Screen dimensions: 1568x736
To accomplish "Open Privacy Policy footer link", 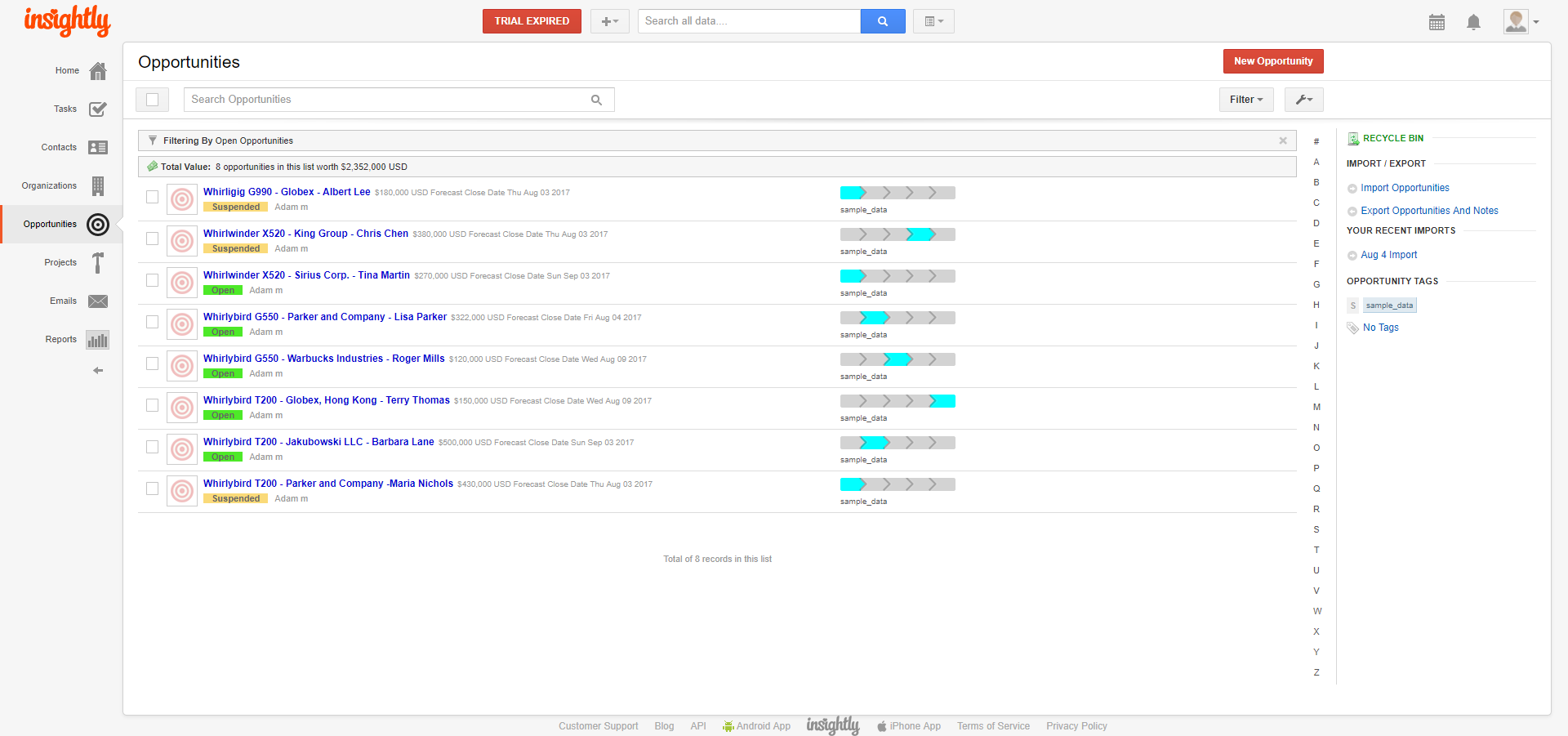I will [1076, 726].
